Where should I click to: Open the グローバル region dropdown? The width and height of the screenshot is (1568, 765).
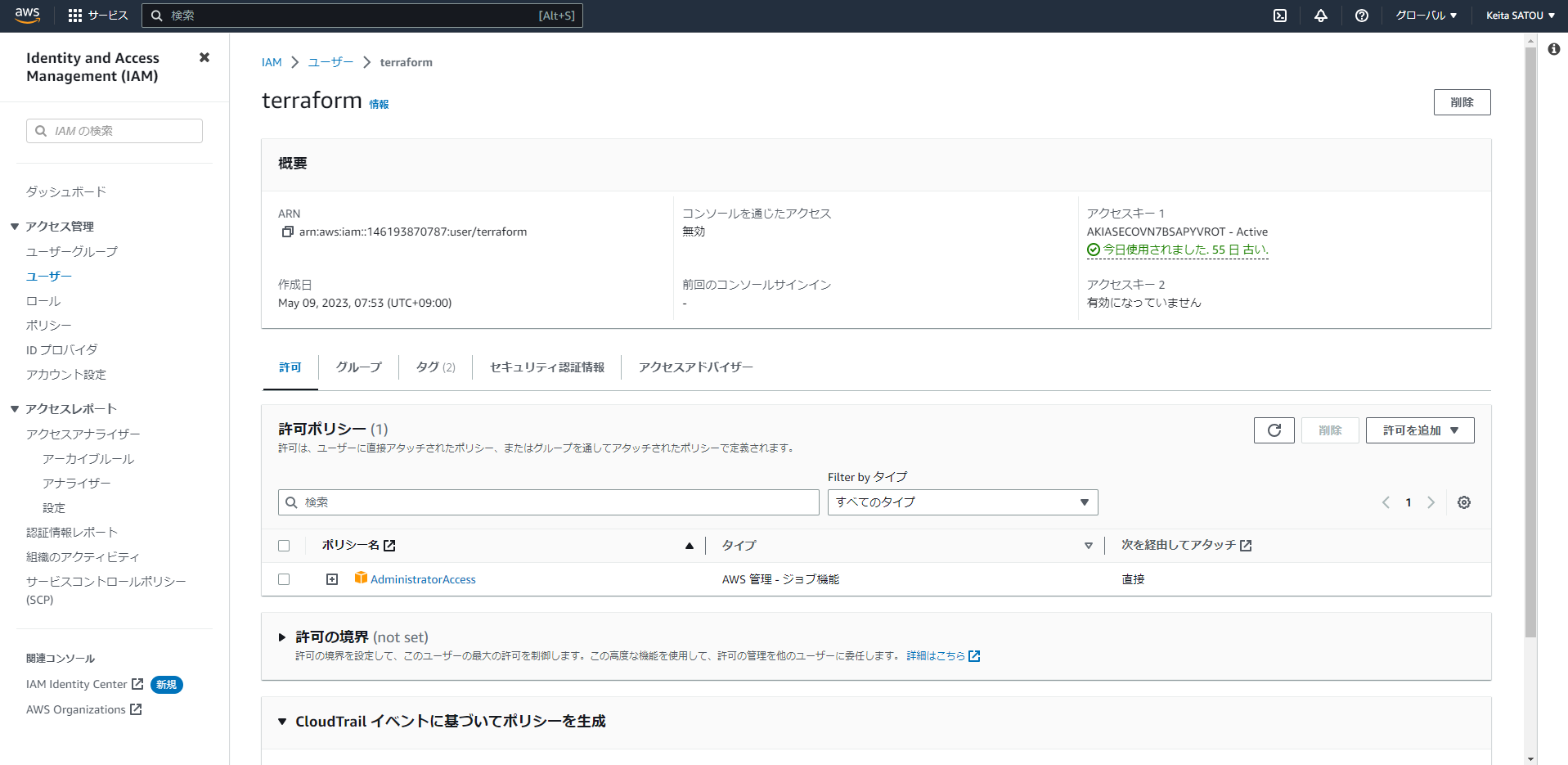(x=1426, y=16)
